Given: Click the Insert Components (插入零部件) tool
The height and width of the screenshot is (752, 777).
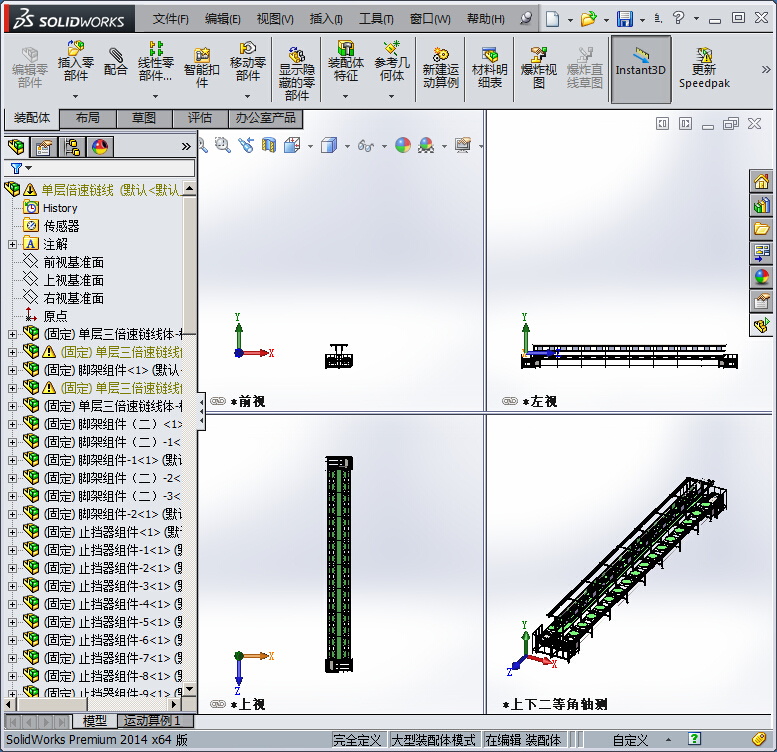Looking at the screenshot, I should (x=75, y=62).
